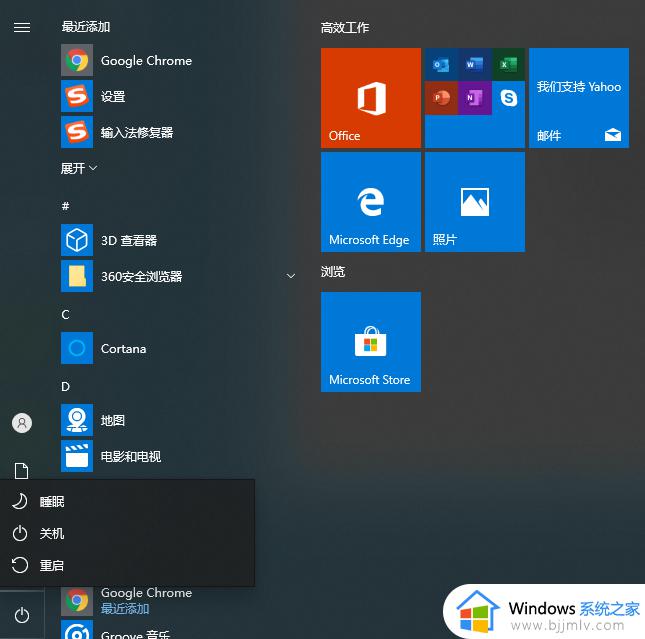This screenshot has height=639, width=645.
Task: Open the 邮件 mail tile
Action: coord(579,98)
